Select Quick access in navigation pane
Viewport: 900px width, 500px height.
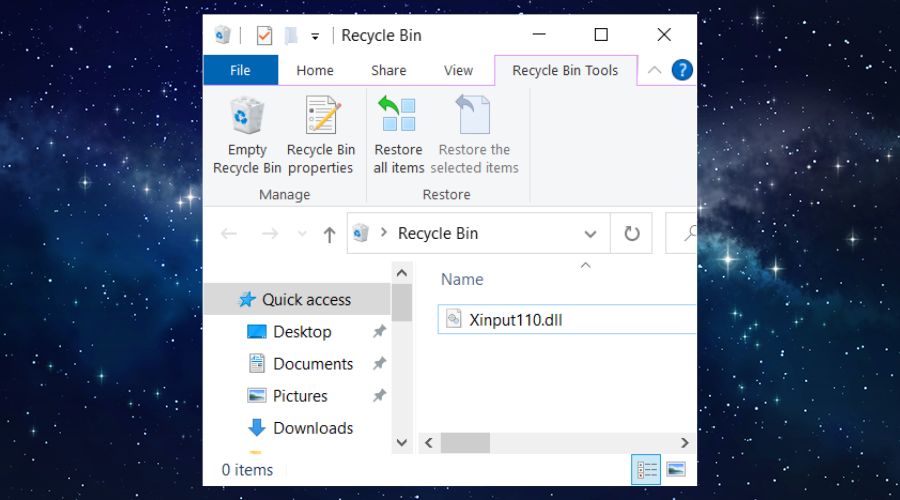pos(297,299)
